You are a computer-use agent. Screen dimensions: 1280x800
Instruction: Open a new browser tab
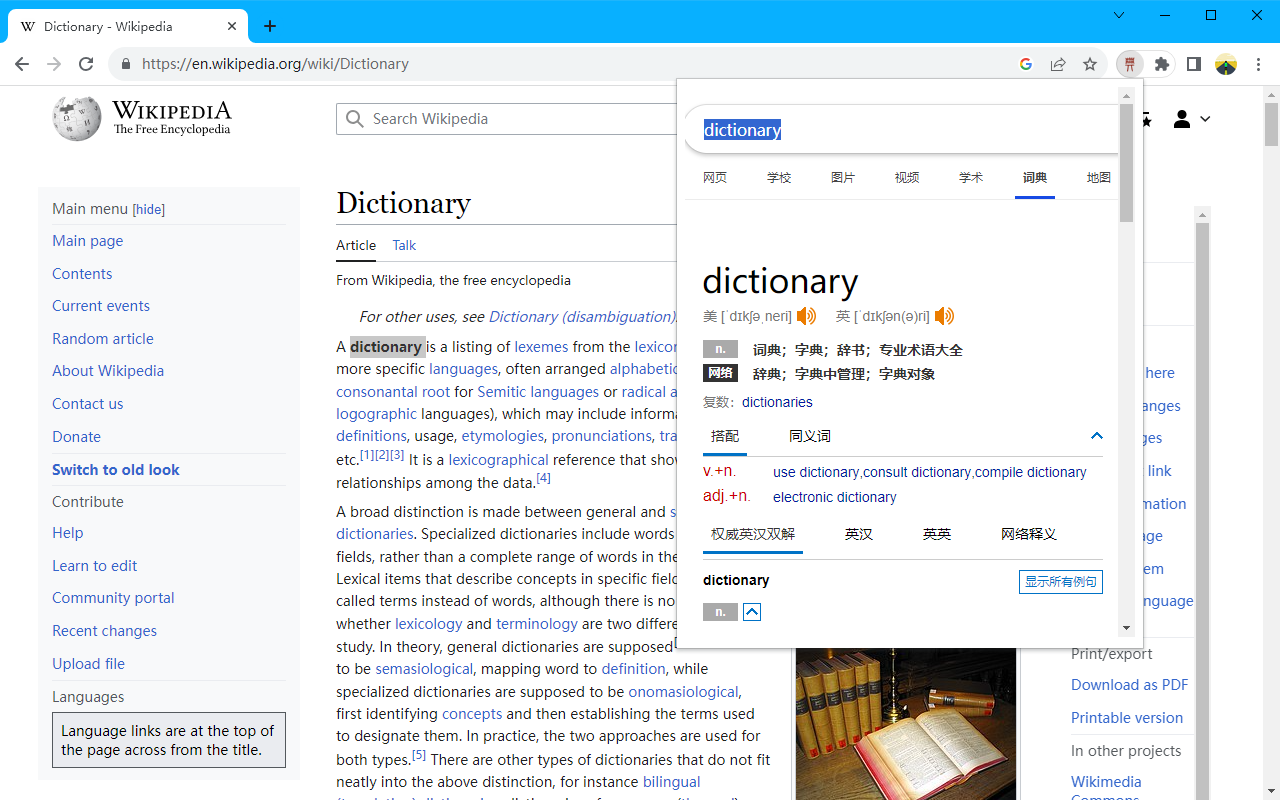coord(270,26)
